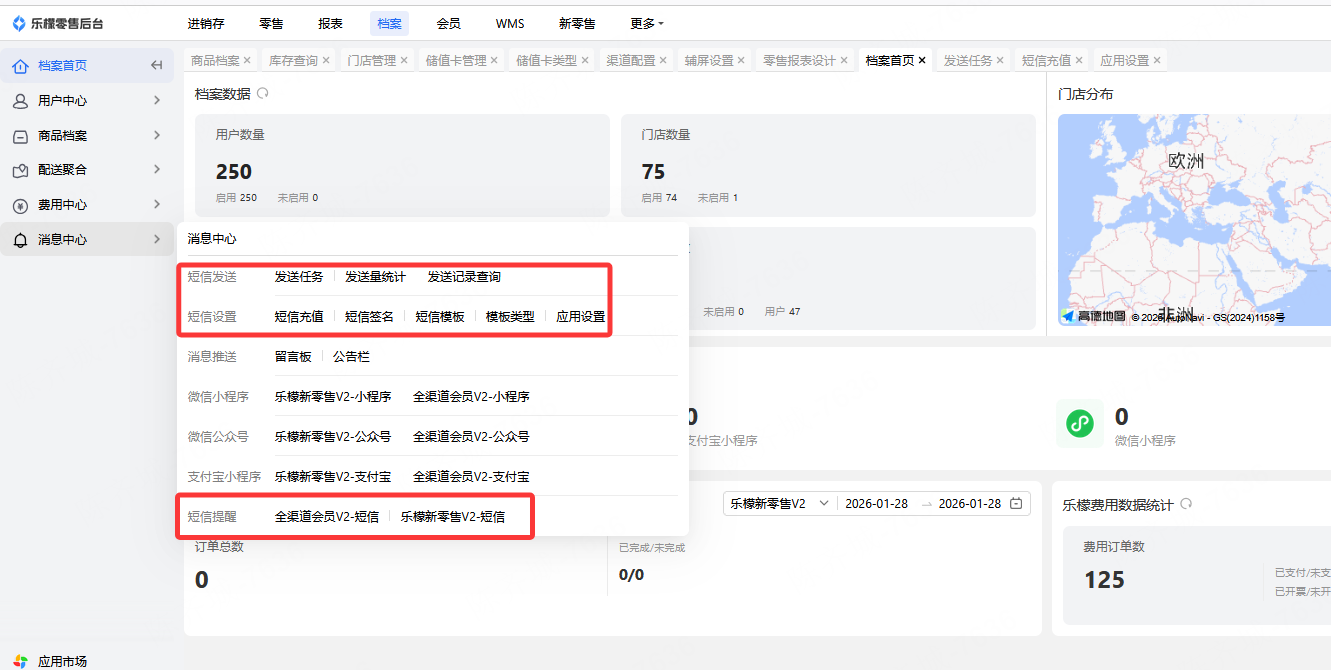Open the 报表 top menu
The image size is (1331, 670).
coord(330,23)
